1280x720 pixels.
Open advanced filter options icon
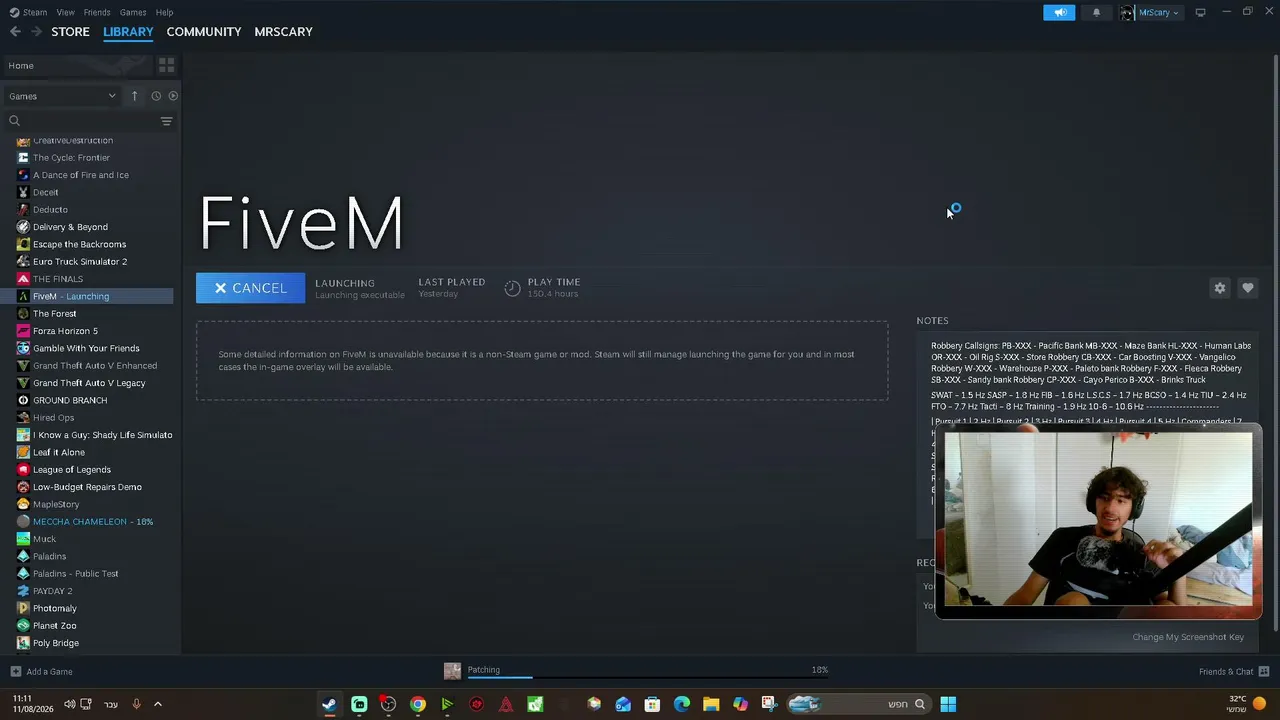point(166,121)
